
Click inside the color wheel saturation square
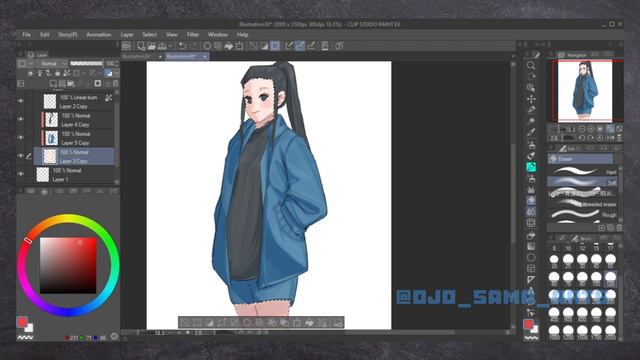coord(68,265)
